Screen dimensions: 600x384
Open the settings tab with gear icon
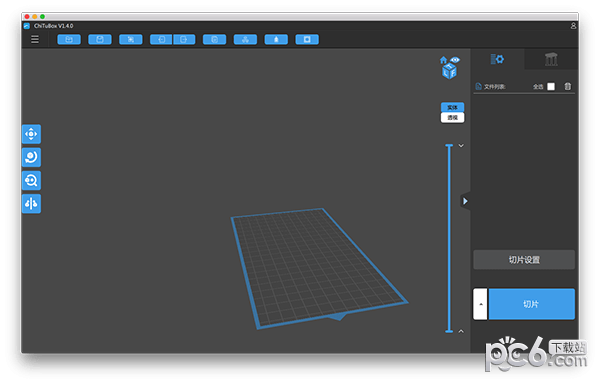(x=497, y=59)
